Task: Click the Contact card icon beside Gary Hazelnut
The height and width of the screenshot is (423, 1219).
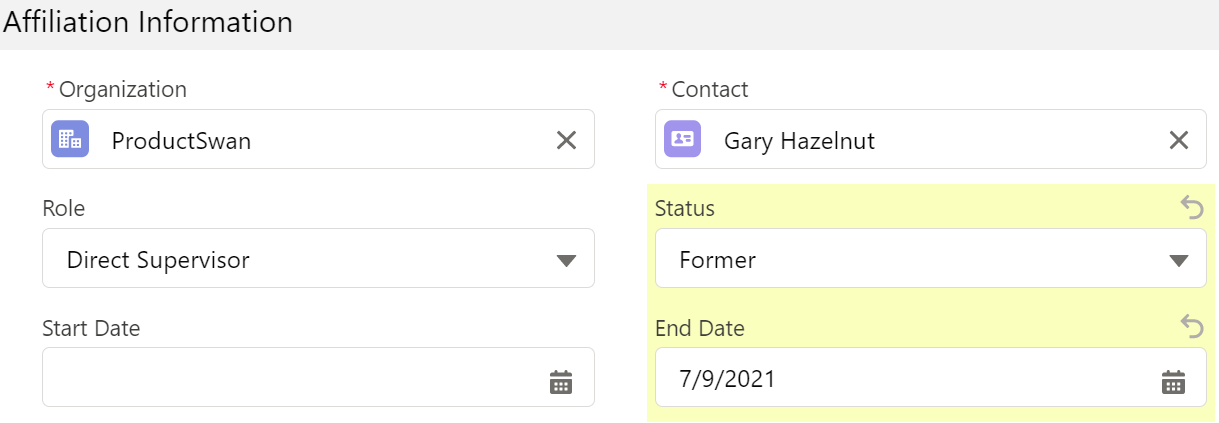Action: [683, 140]
